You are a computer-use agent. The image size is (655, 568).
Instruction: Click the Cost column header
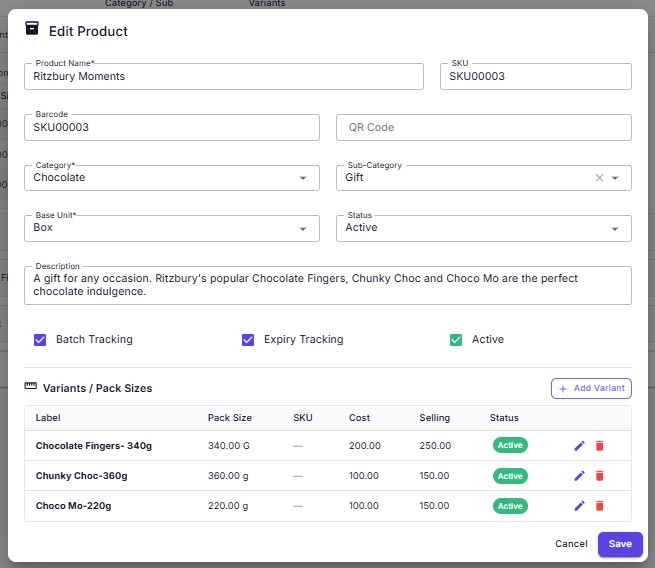coord(359,418)
